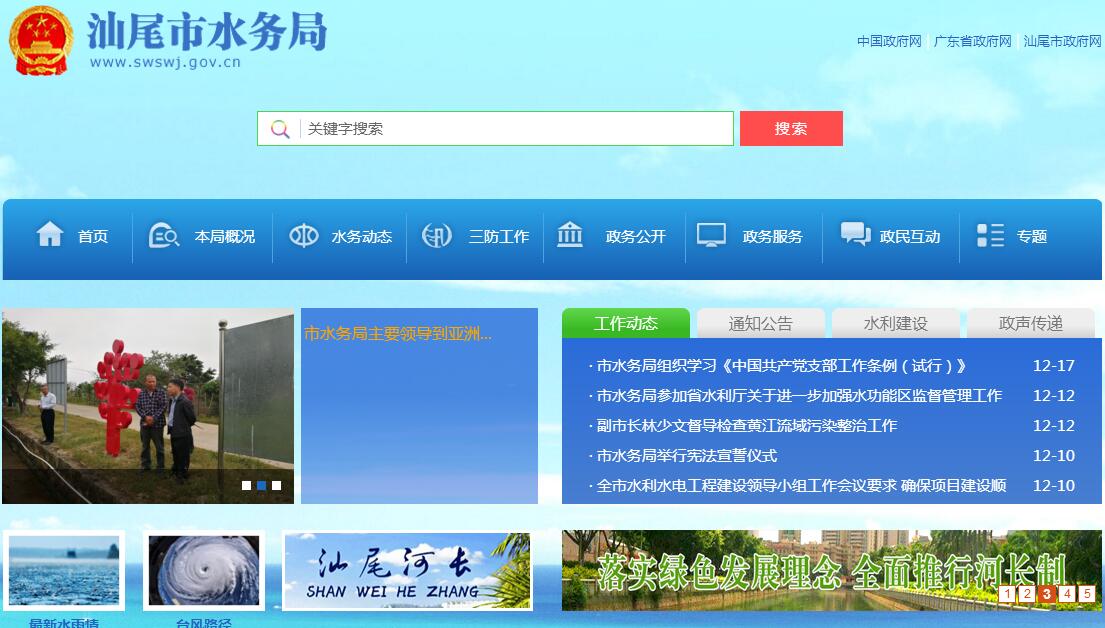Open the 专题 list icon
The height and width of the screenshot is (628, 1105).
[x=990, y=236]
